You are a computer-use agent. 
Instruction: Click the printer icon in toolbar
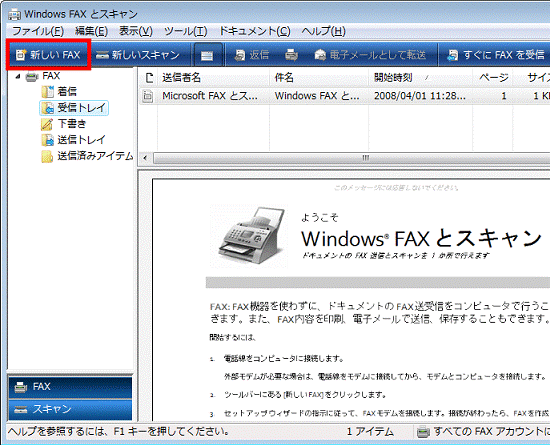(291, 55)
